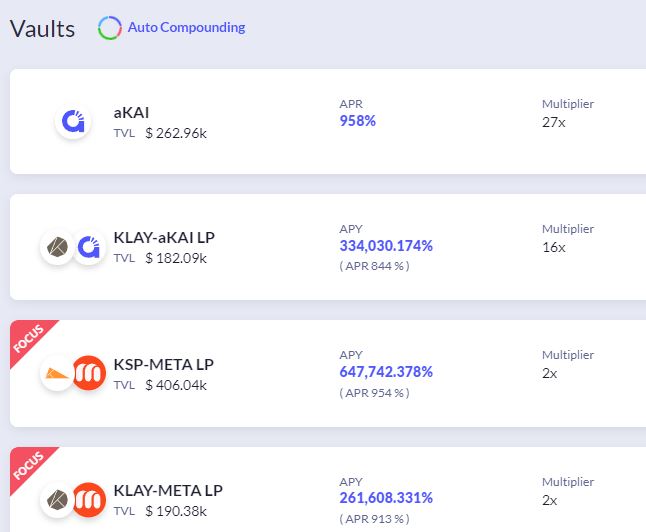This screenshot has width=646, height=532.
Task: Click the Auto Compounding circular icon
Action: point(110,28)
